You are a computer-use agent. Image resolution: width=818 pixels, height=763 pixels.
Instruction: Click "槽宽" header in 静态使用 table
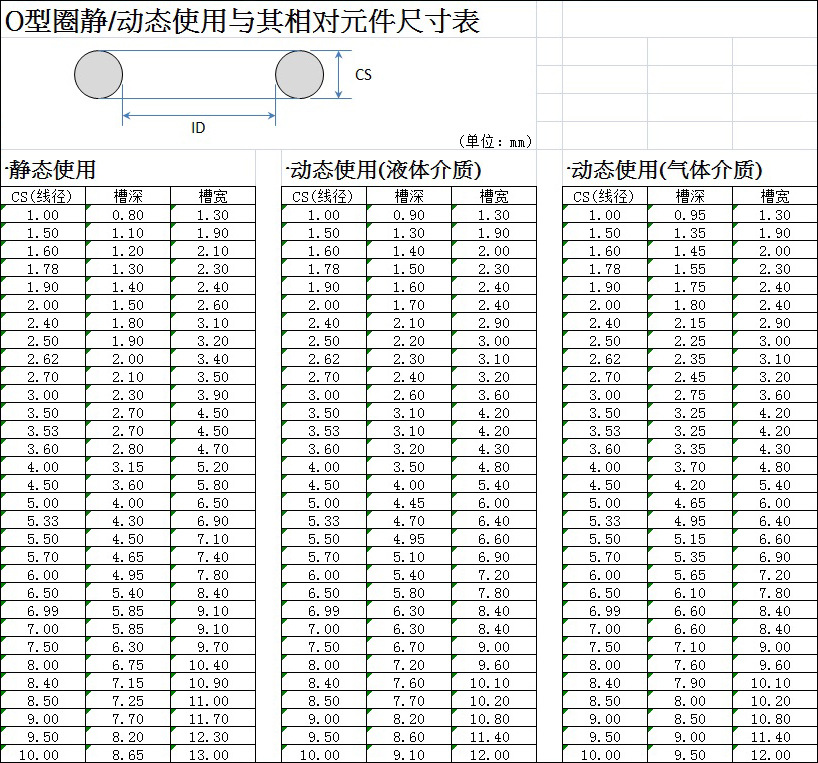coord(213,196)
